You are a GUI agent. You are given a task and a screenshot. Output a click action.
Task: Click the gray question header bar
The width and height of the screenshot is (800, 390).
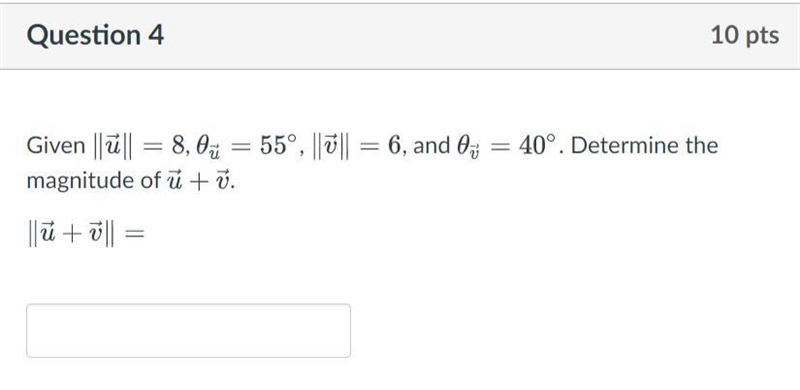[x=400, y=36]
